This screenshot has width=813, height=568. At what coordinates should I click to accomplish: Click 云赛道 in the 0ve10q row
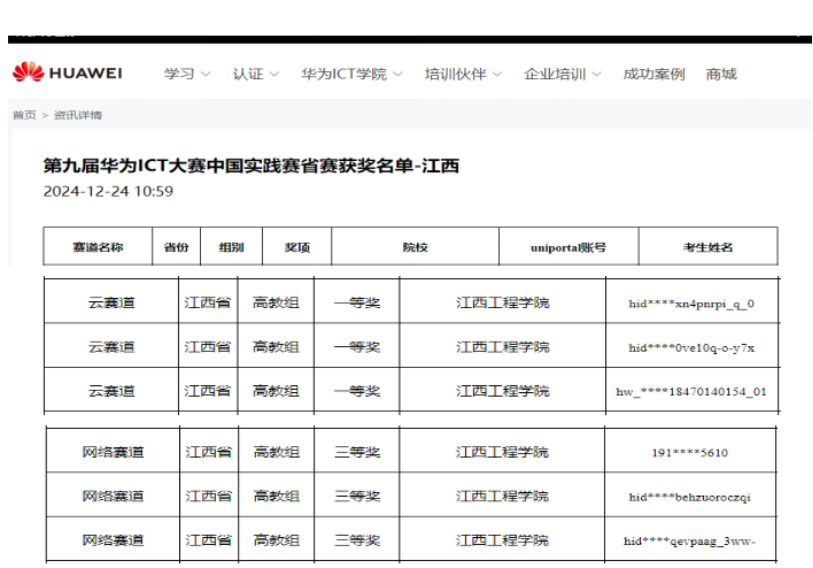(111, 347)
